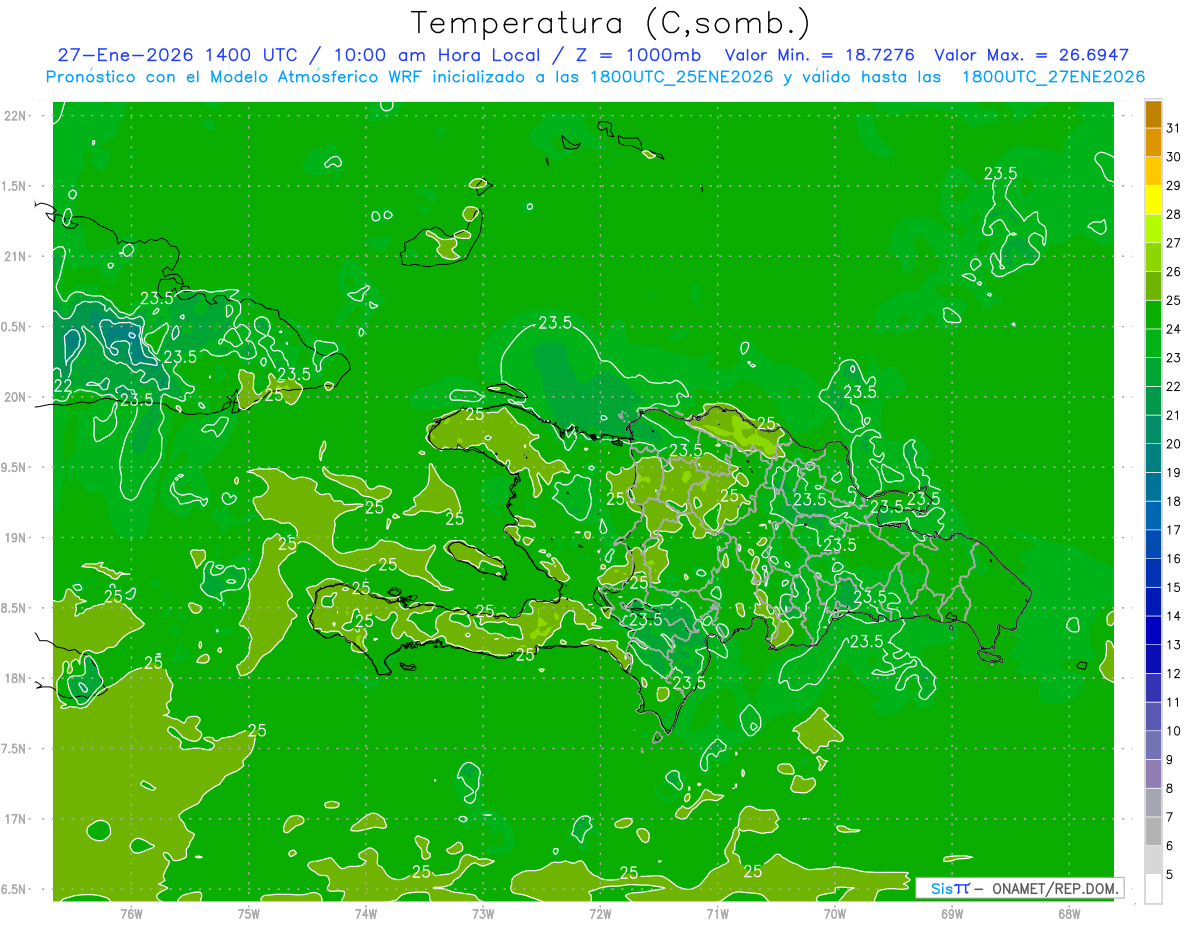Select 'Valor Min. = 18.7276' in header
1200x927 pixels.
(x=821, y=55)
